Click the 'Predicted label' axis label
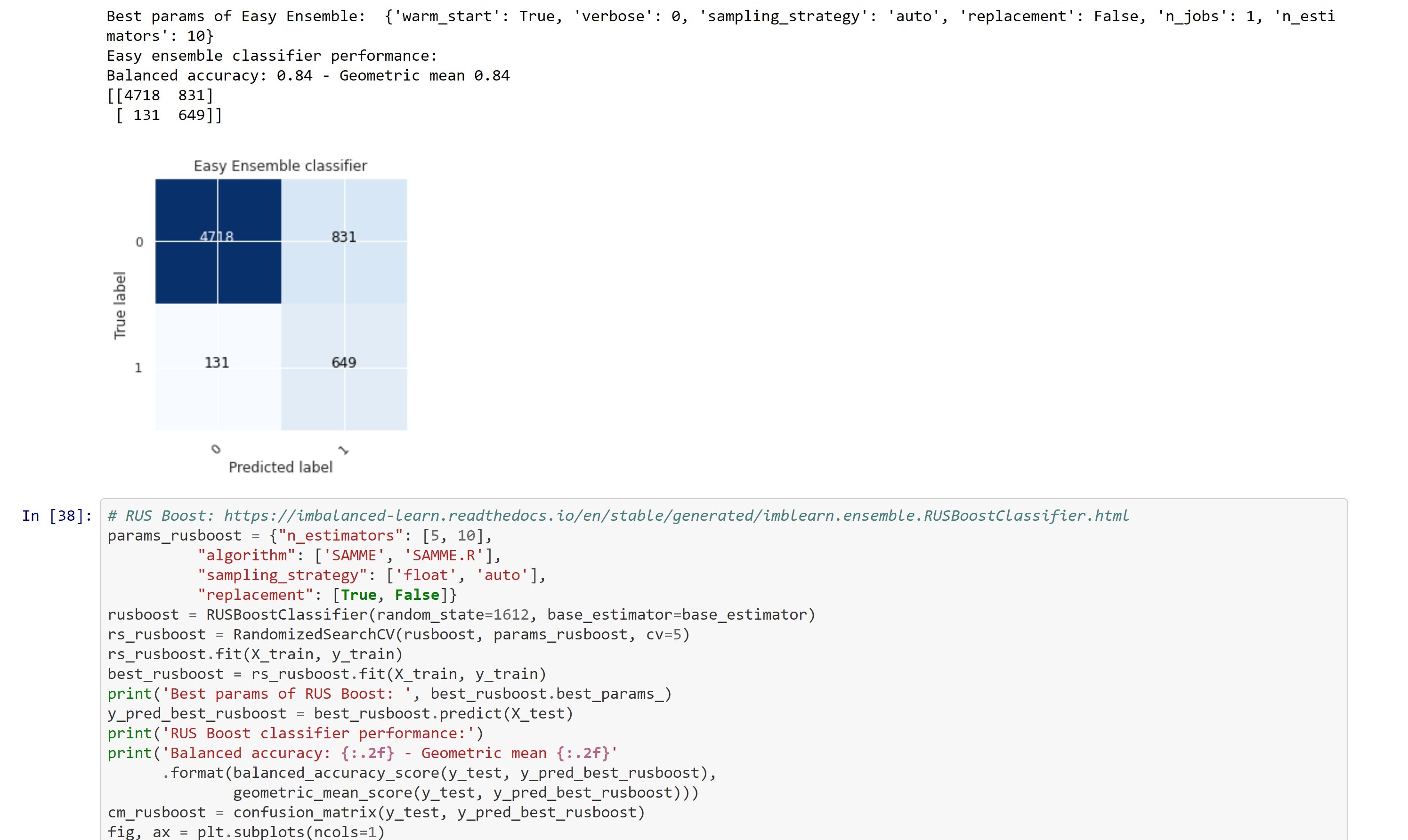The image size is (1408, 840). pos(280,467)
